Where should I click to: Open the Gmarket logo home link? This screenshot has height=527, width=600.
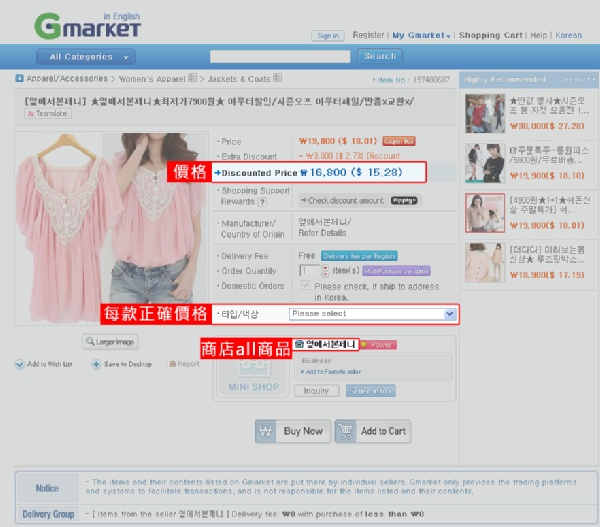[88, 26]
